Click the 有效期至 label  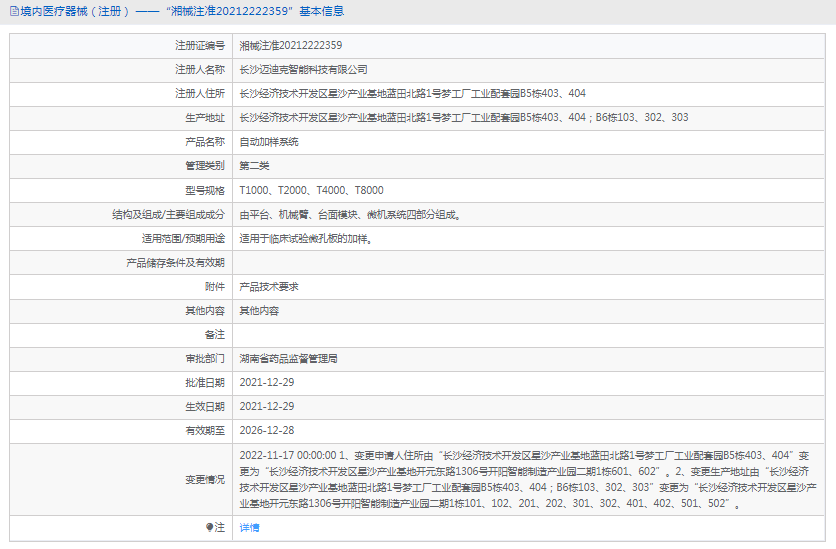(205, 431)
